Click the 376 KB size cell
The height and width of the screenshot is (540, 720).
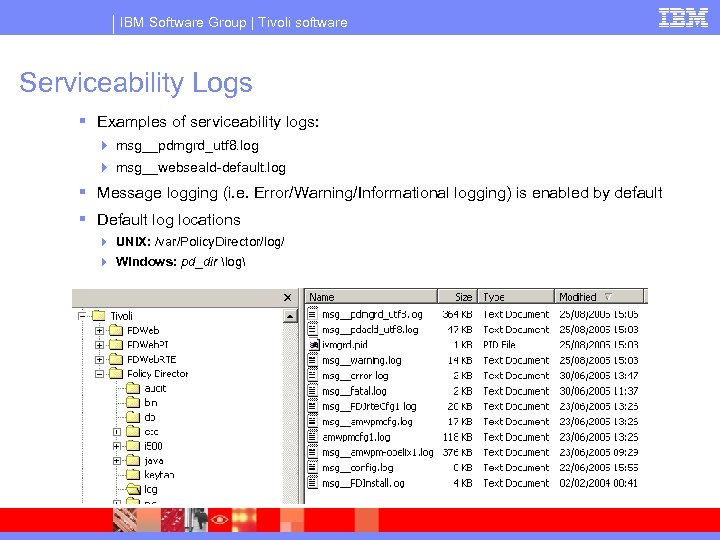coord(457,452)
